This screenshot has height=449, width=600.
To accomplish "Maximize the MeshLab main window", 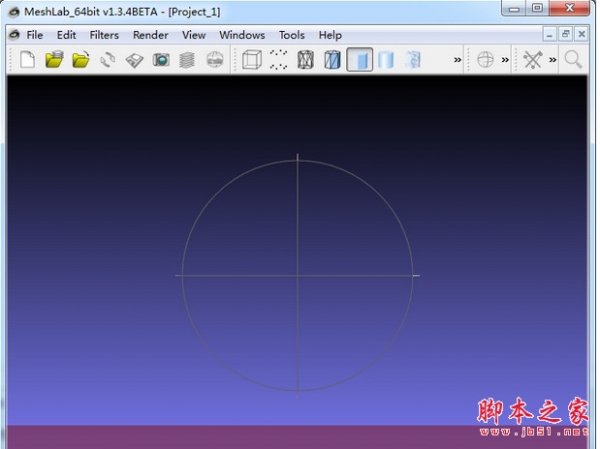I will pos(537,8).
